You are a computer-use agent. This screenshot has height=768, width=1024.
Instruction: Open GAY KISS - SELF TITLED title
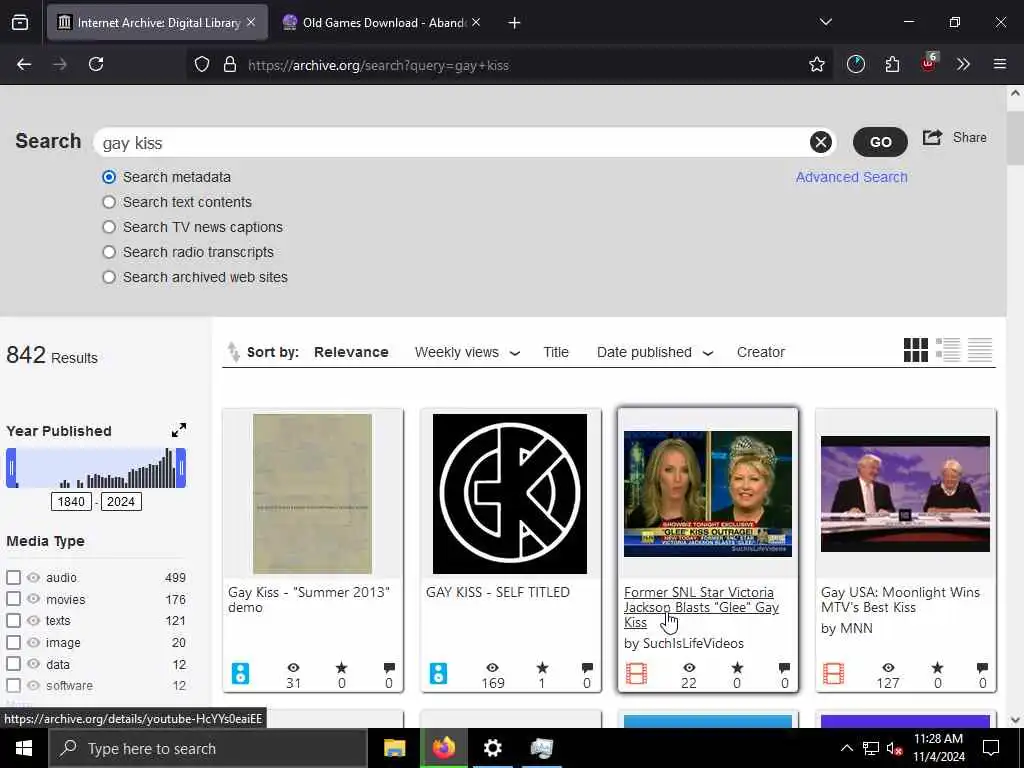498,592
